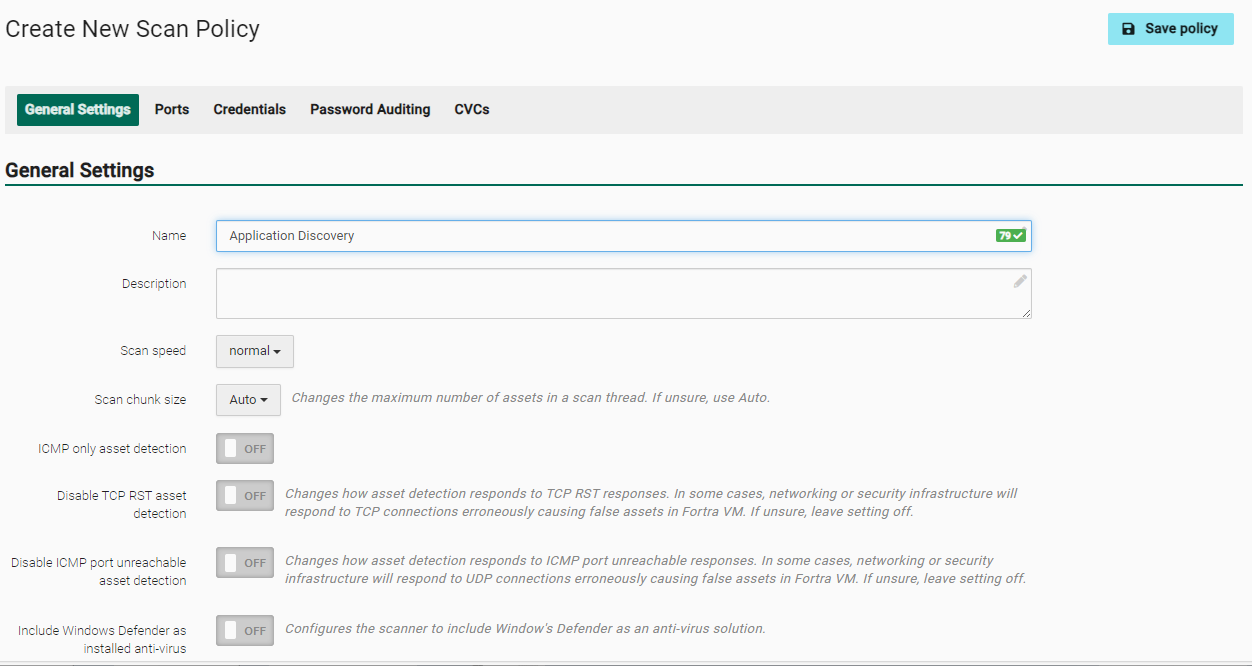Click the floppy disk icon in Save policy
The height and width of the screenshot is (666, 1252).
coord(1128,29)
